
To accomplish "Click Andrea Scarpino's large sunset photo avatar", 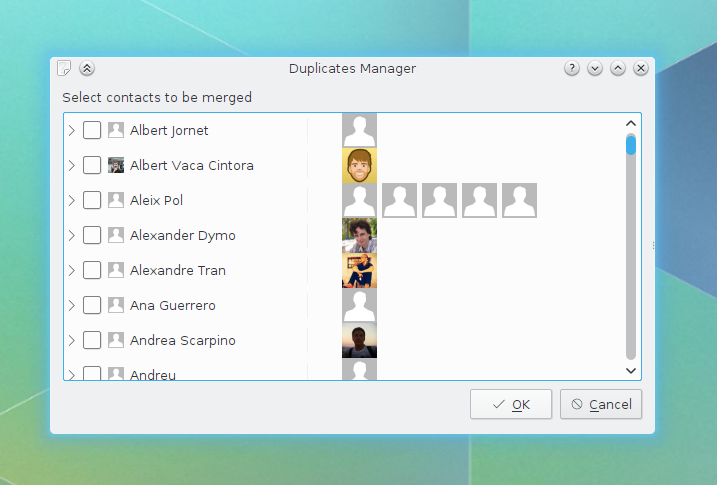I will [x=359, y=340].
